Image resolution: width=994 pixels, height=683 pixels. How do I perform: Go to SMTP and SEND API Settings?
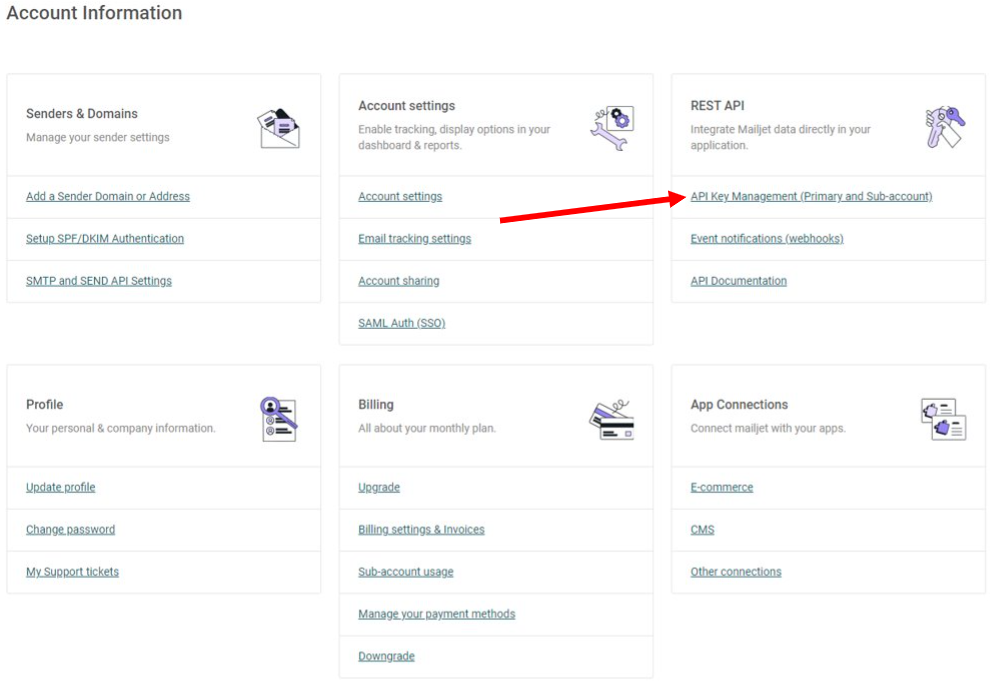pyautogui.click(x=99, y=281)
